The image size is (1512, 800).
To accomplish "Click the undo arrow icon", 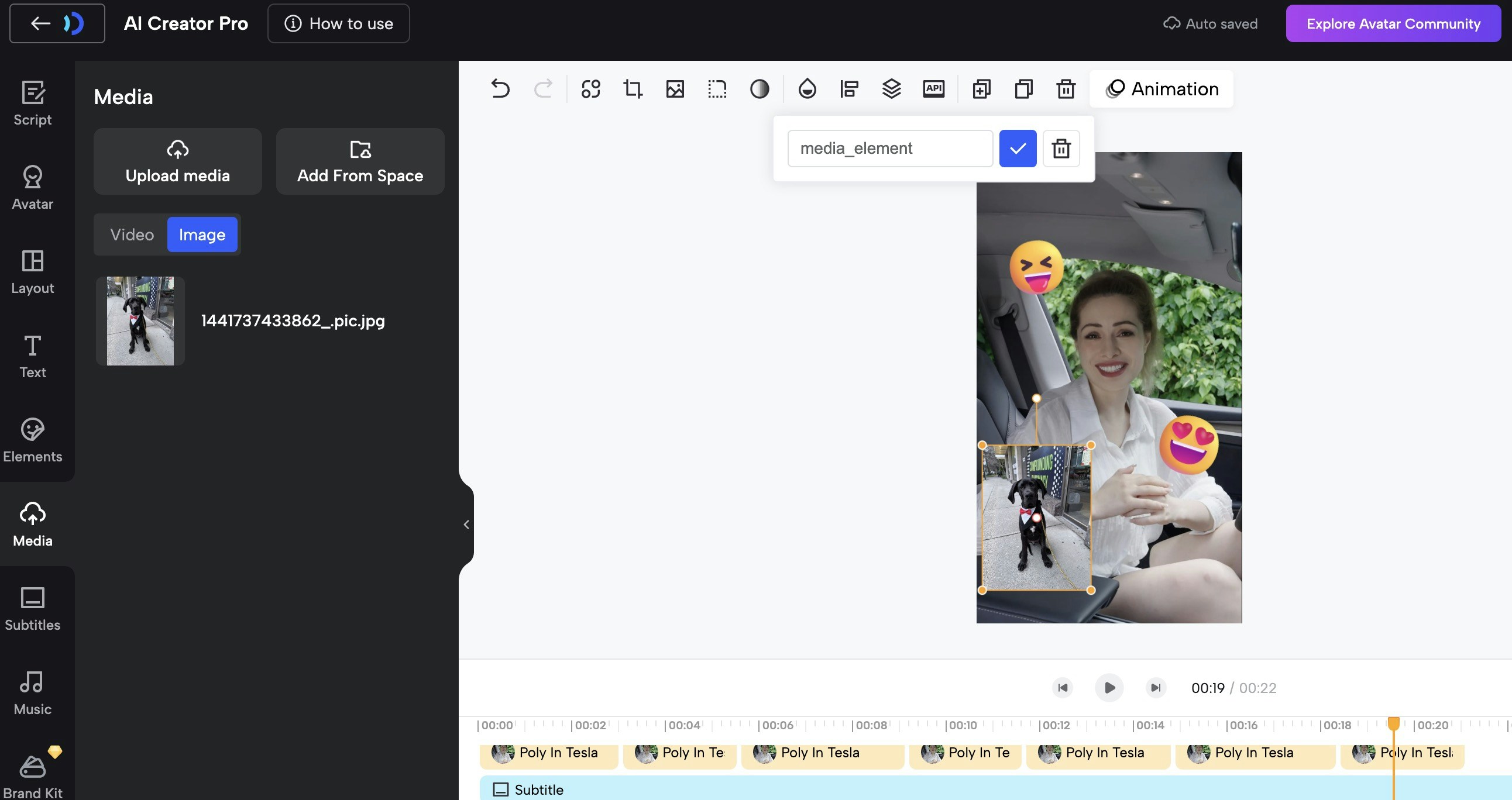I will pos(500,89).
